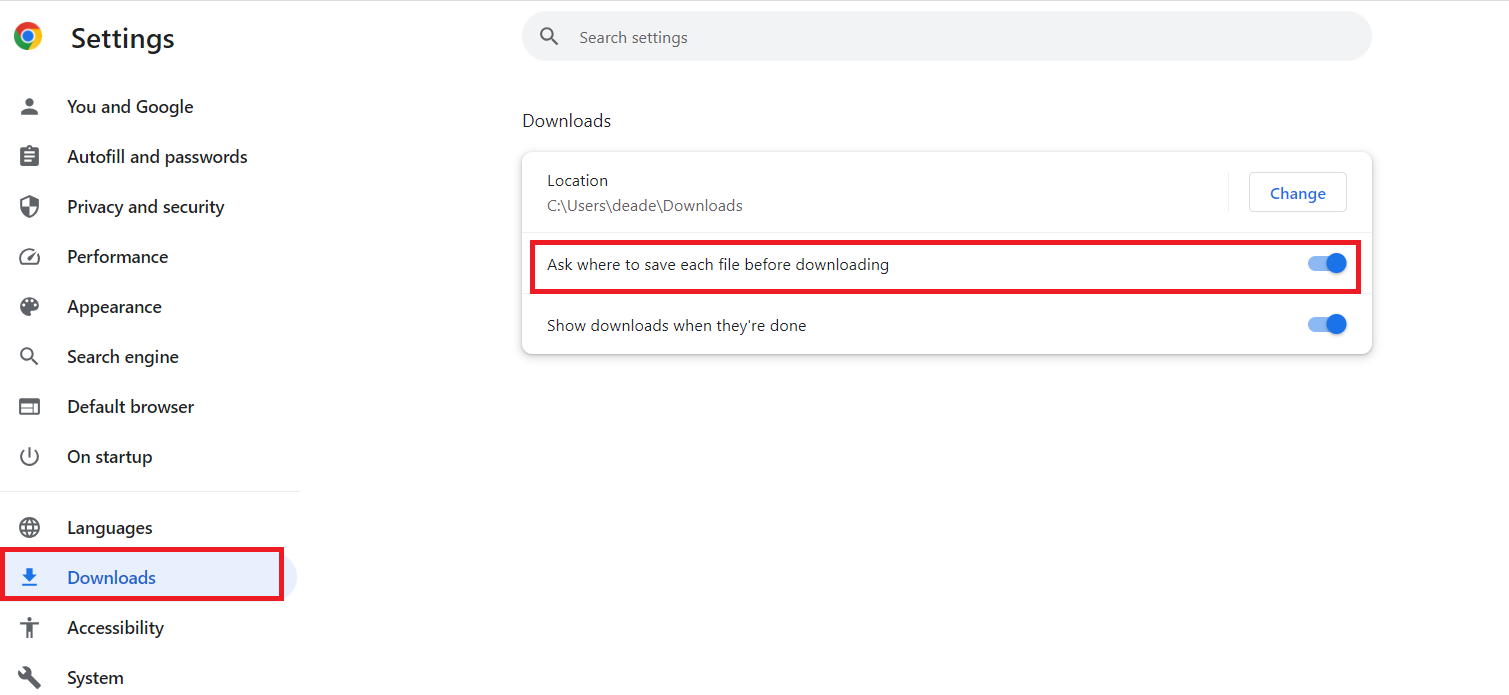Click the Settings page title
1509x695 pixels.
point(123,38)
